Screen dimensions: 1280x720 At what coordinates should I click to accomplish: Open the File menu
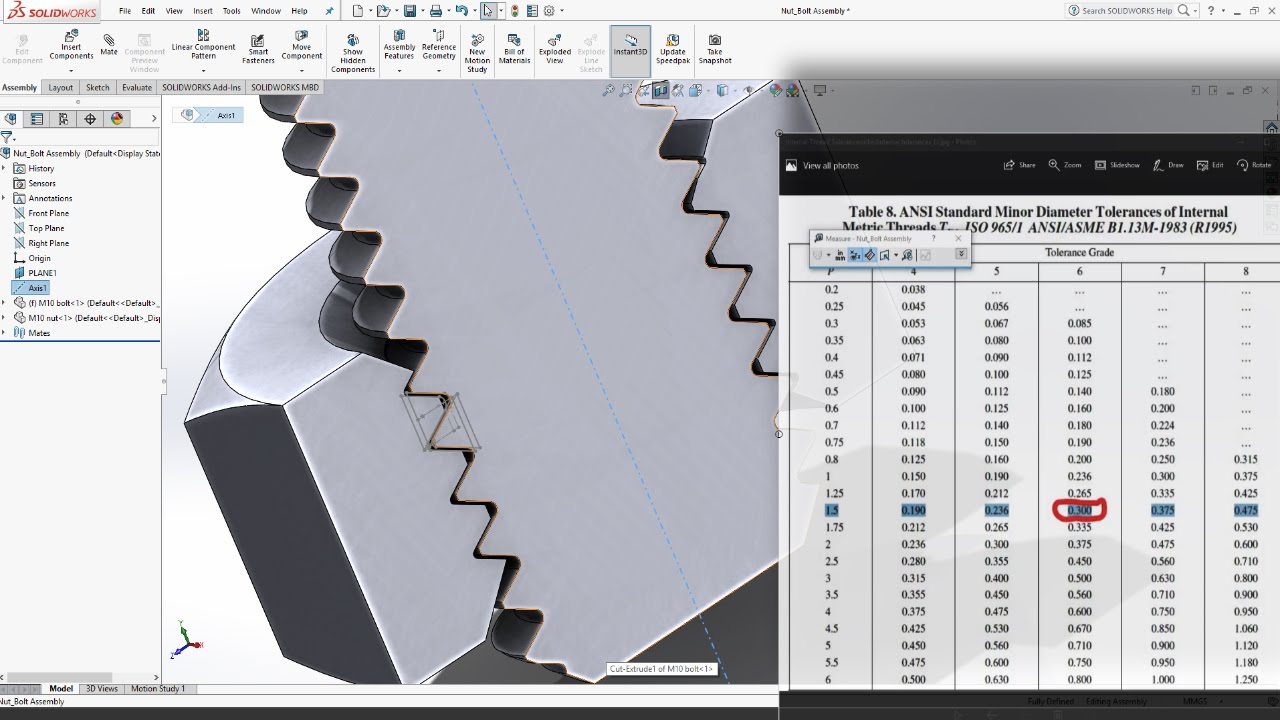coord(125,11)
